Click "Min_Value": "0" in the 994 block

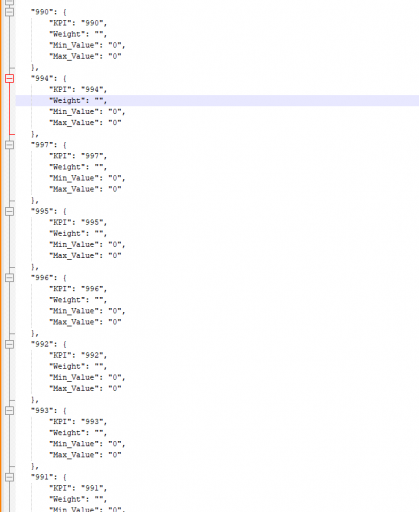click(x=87, y=112)
